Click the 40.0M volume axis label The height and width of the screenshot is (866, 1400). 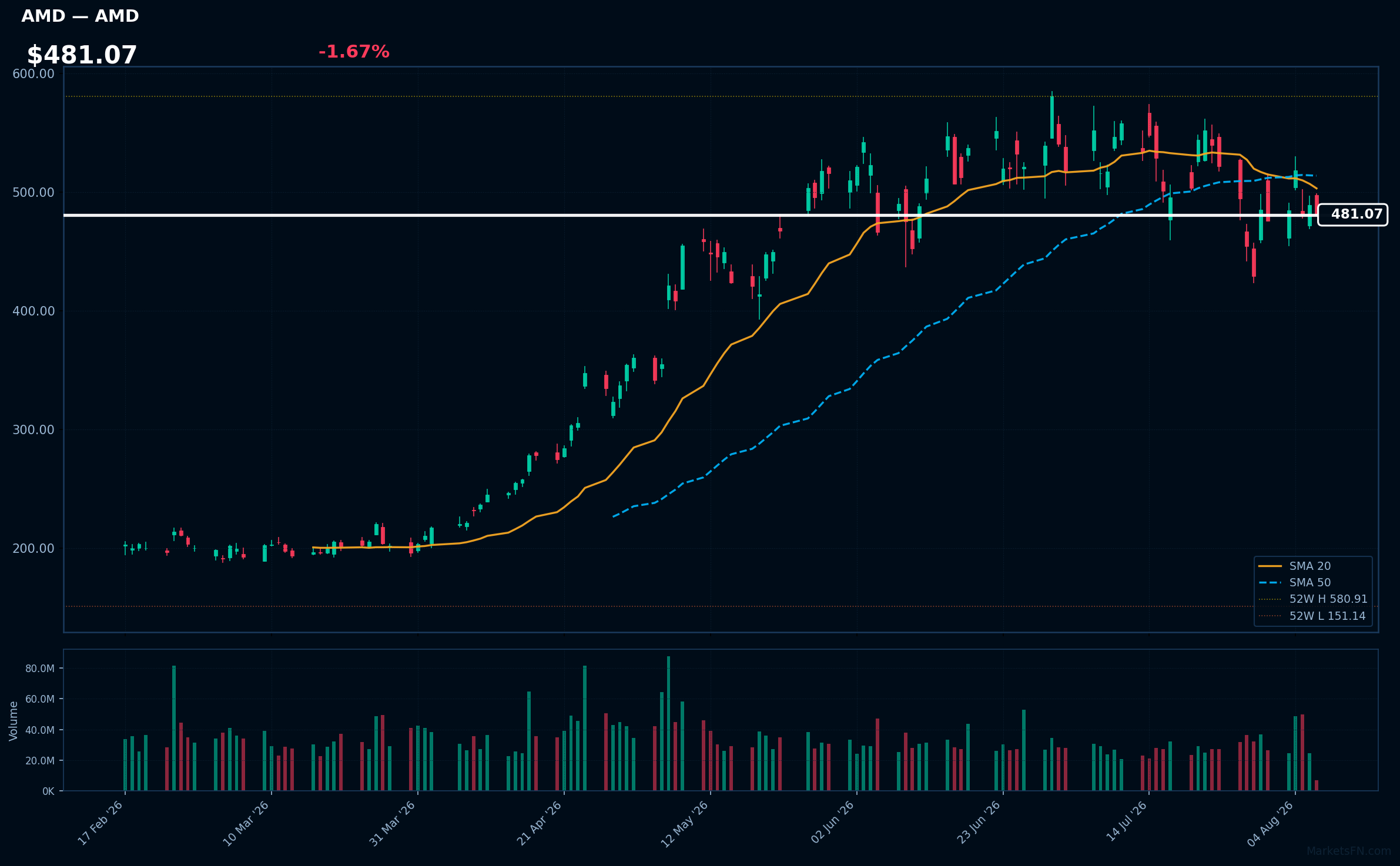40,730
